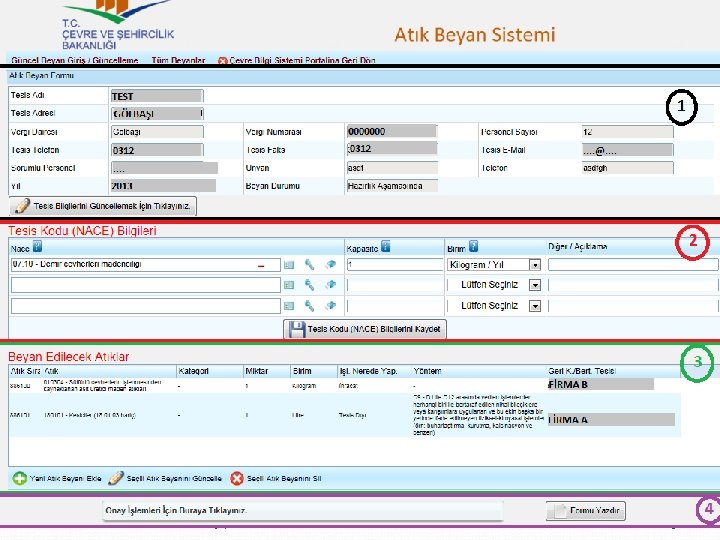Click Atık column header
Viewport: 720px width, 540px height.
pyautogui.click(x=51, y=371)
